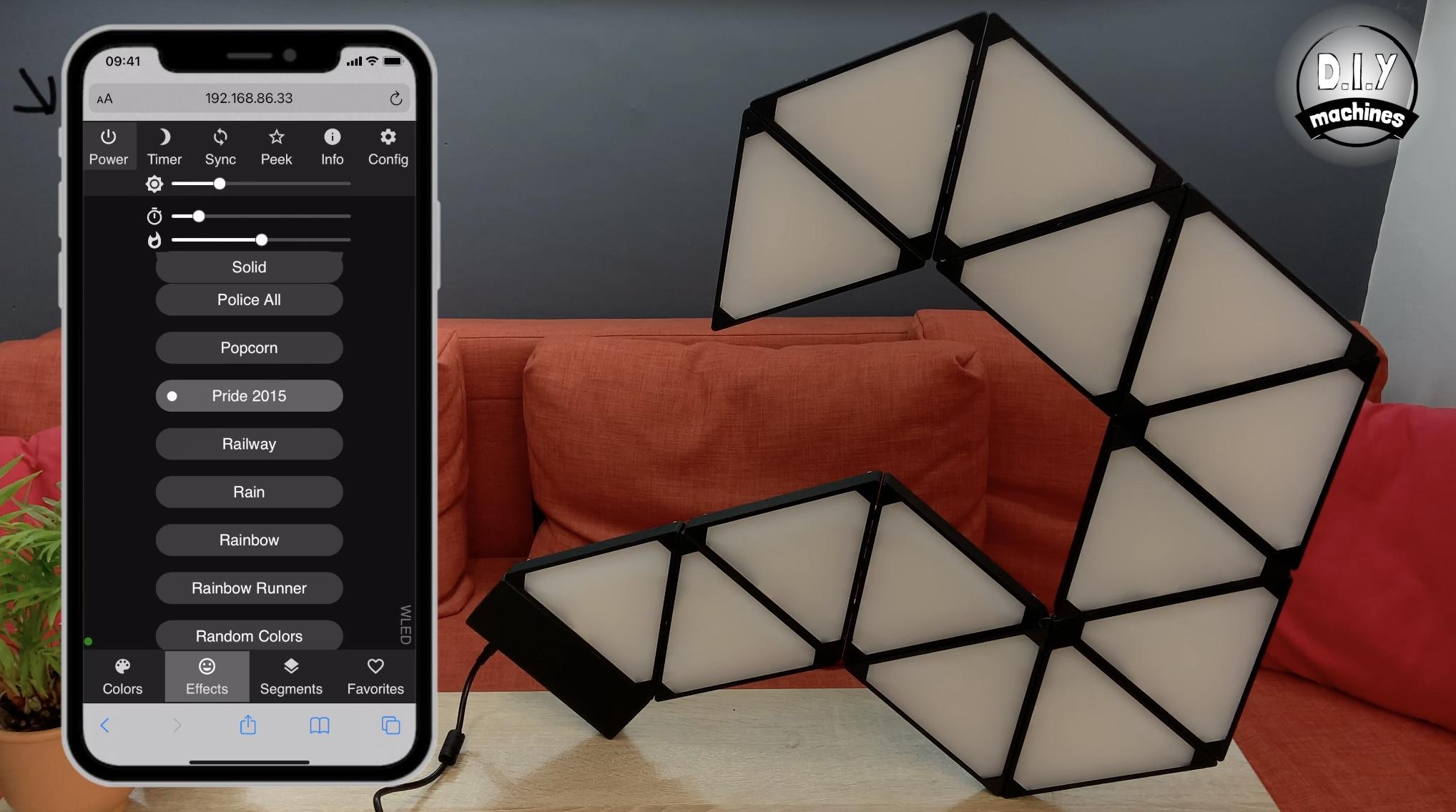Image resolution: width=1456 pixels, height=812 pixels.
Task: Tap the Popcorn effect option
Action: click(x=248, y=347)
